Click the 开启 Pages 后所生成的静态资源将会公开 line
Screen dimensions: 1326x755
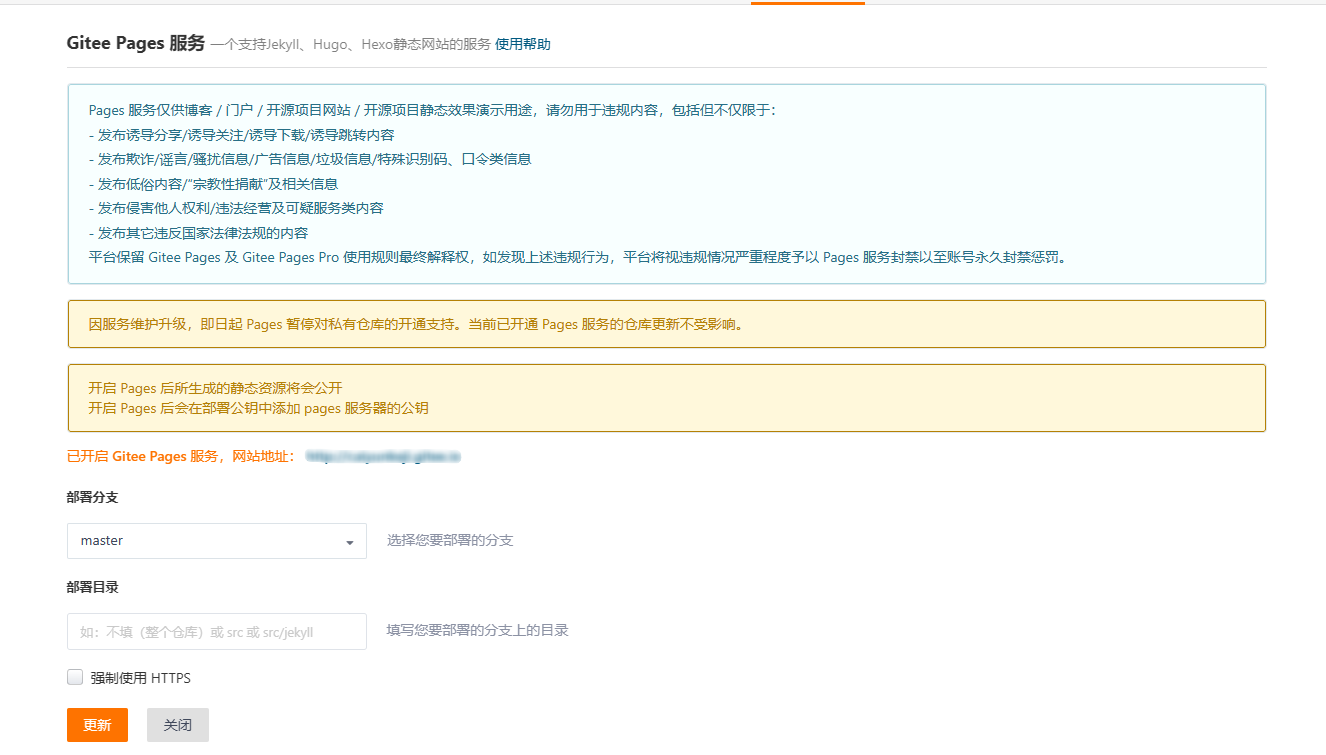pyautogui.click(x=216, y=388)
